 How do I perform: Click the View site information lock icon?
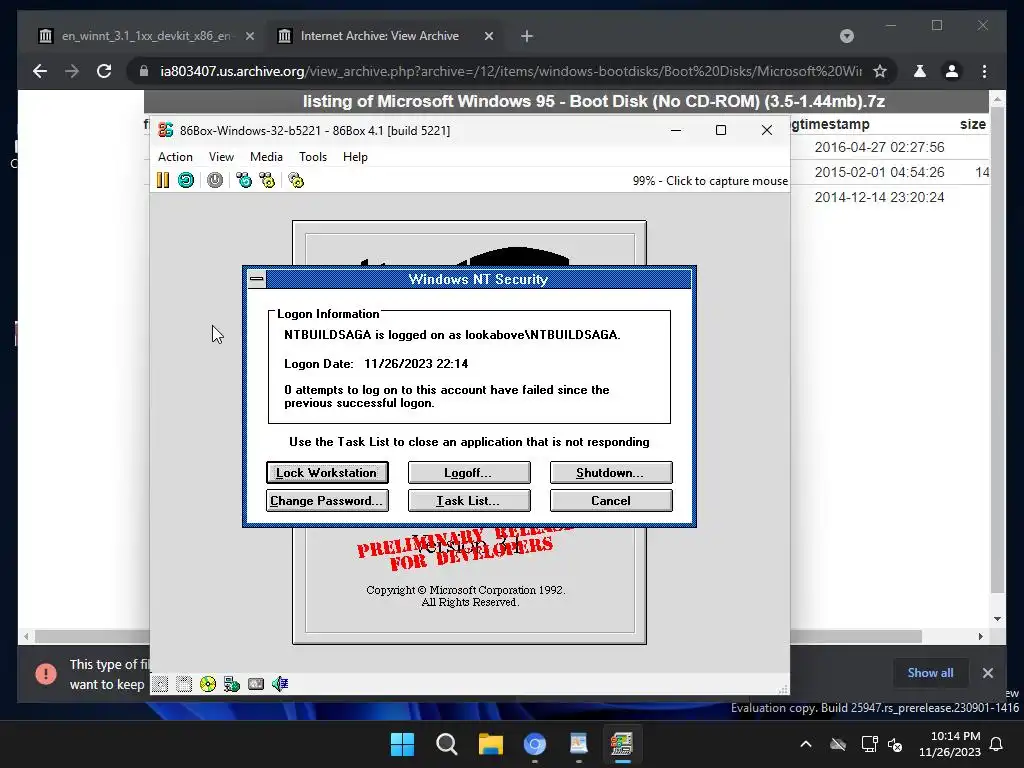(x=144, y=71)
